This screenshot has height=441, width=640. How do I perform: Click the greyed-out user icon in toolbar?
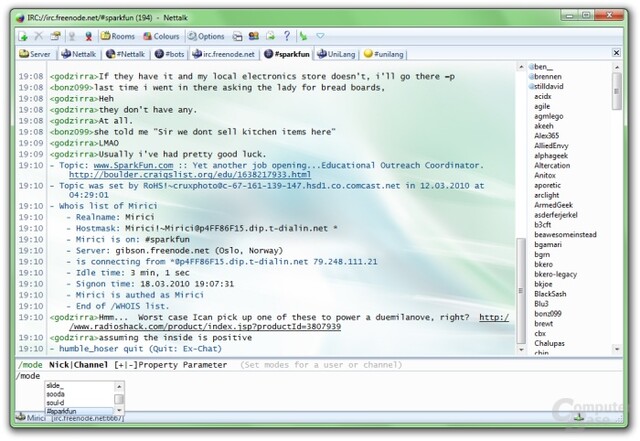[72, 37]
